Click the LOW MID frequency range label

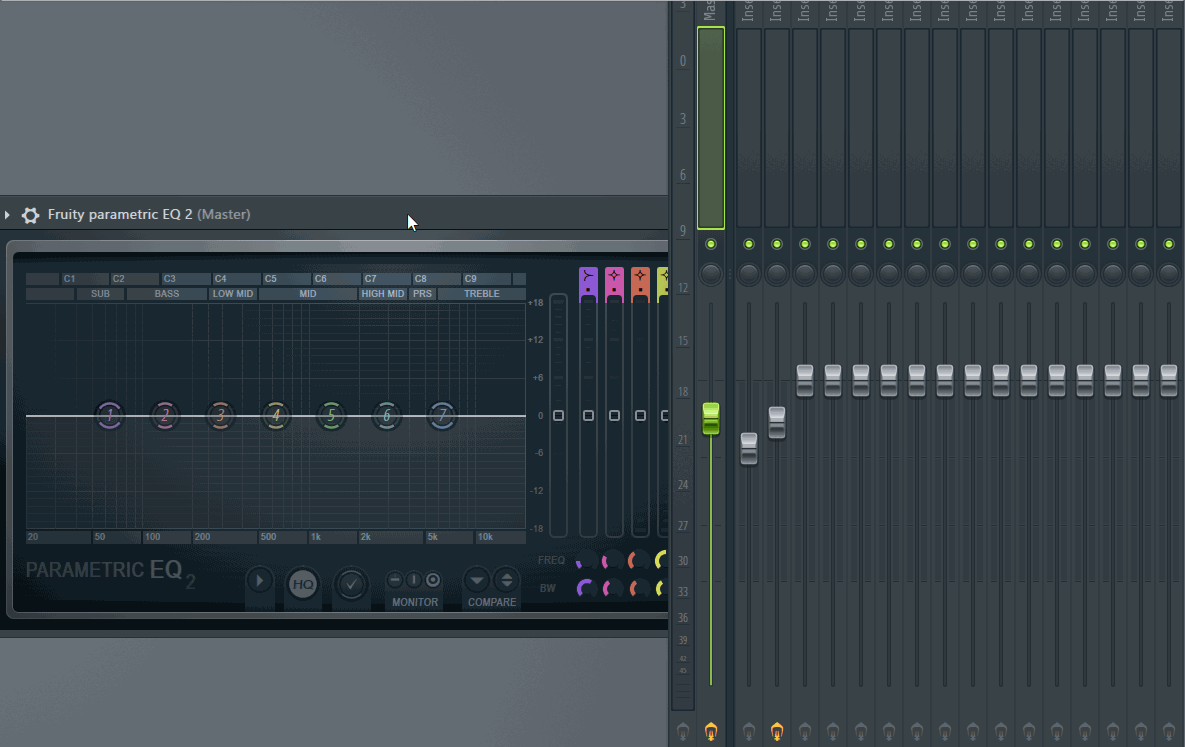233,293
